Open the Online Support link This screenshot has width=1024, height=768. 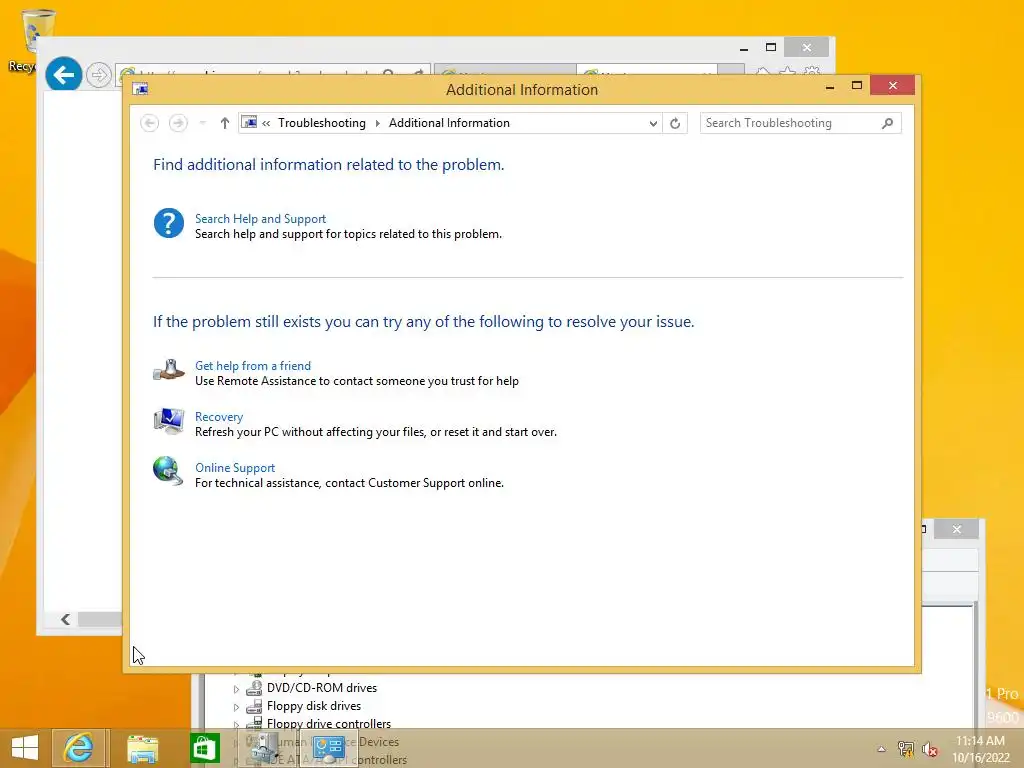click(x=235, y=468)
